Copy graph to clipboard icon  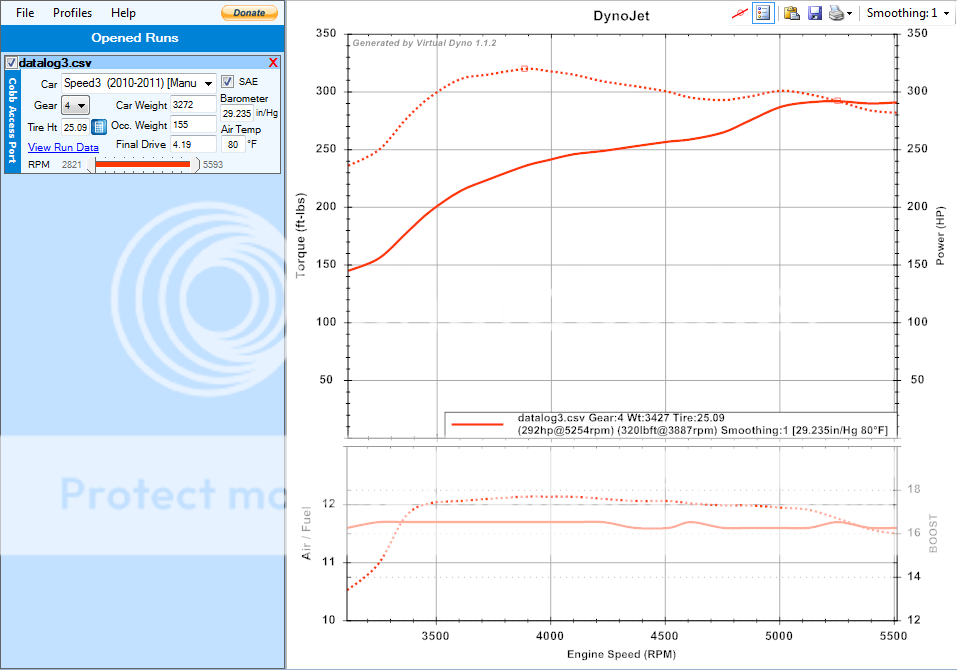coord(792,13)
